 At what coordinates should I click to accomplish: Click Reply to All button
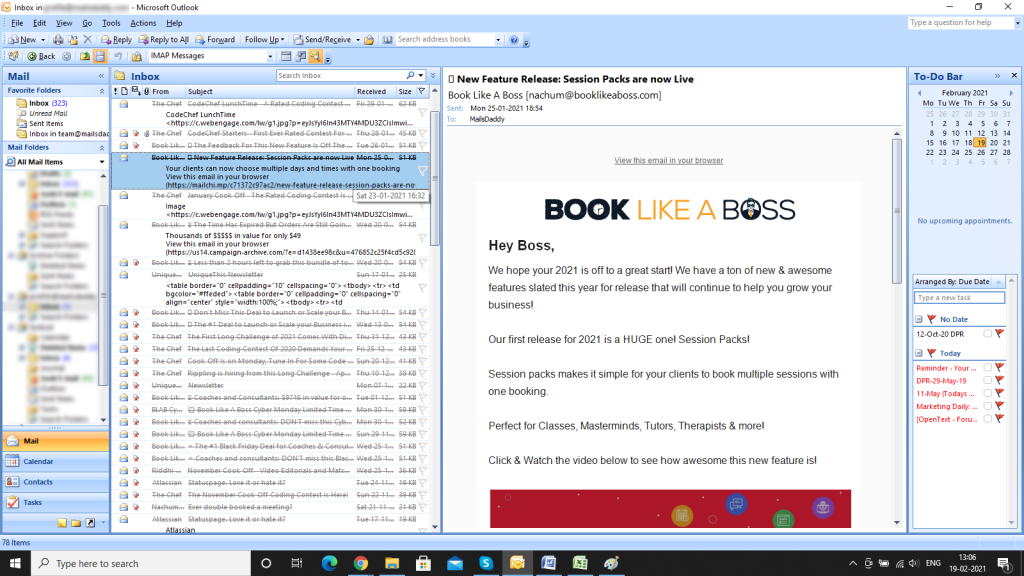click(163, 40)
